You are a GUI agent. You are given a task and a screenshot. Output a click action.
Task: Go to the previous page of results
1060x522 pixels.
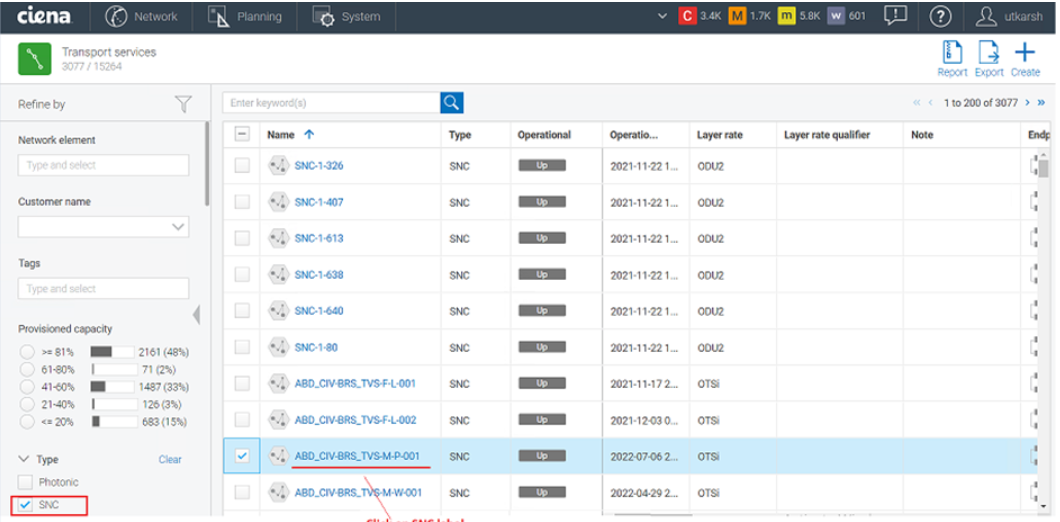(931, 103)
